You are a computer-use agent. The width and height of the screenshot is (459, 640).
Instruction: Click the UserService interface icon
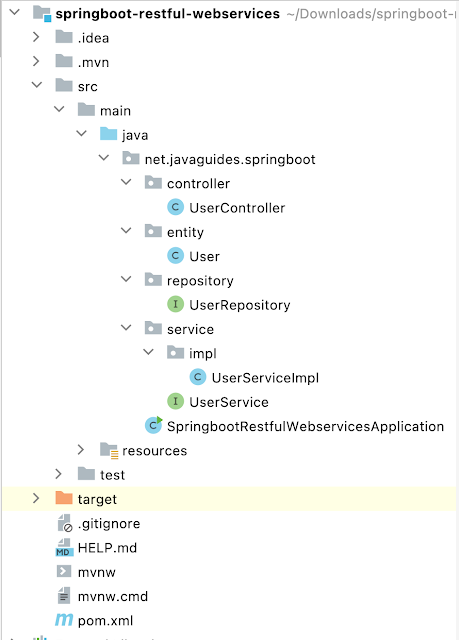(175, 402)
